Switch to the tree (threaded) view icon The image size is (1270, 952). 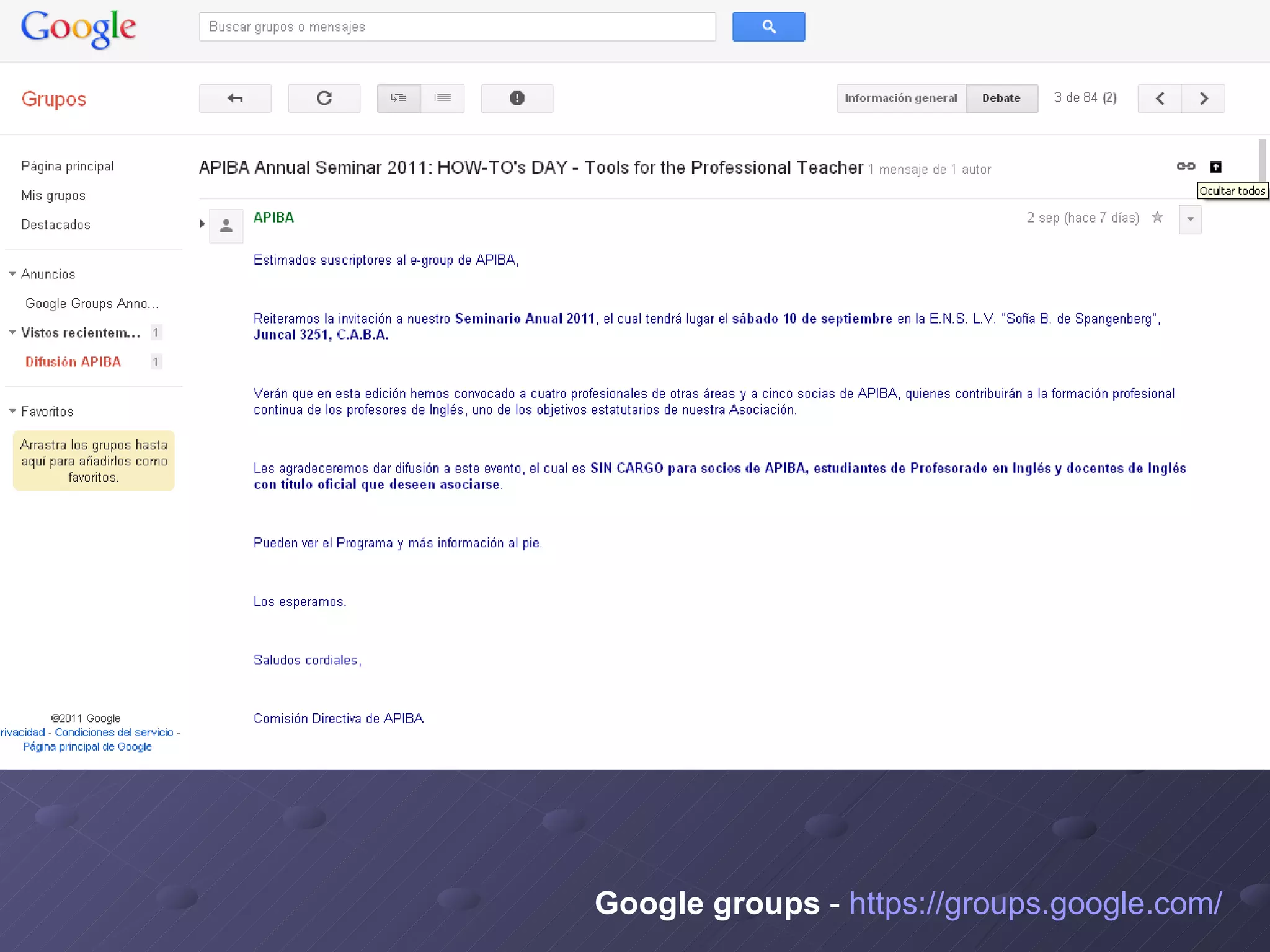coord(399,98)
